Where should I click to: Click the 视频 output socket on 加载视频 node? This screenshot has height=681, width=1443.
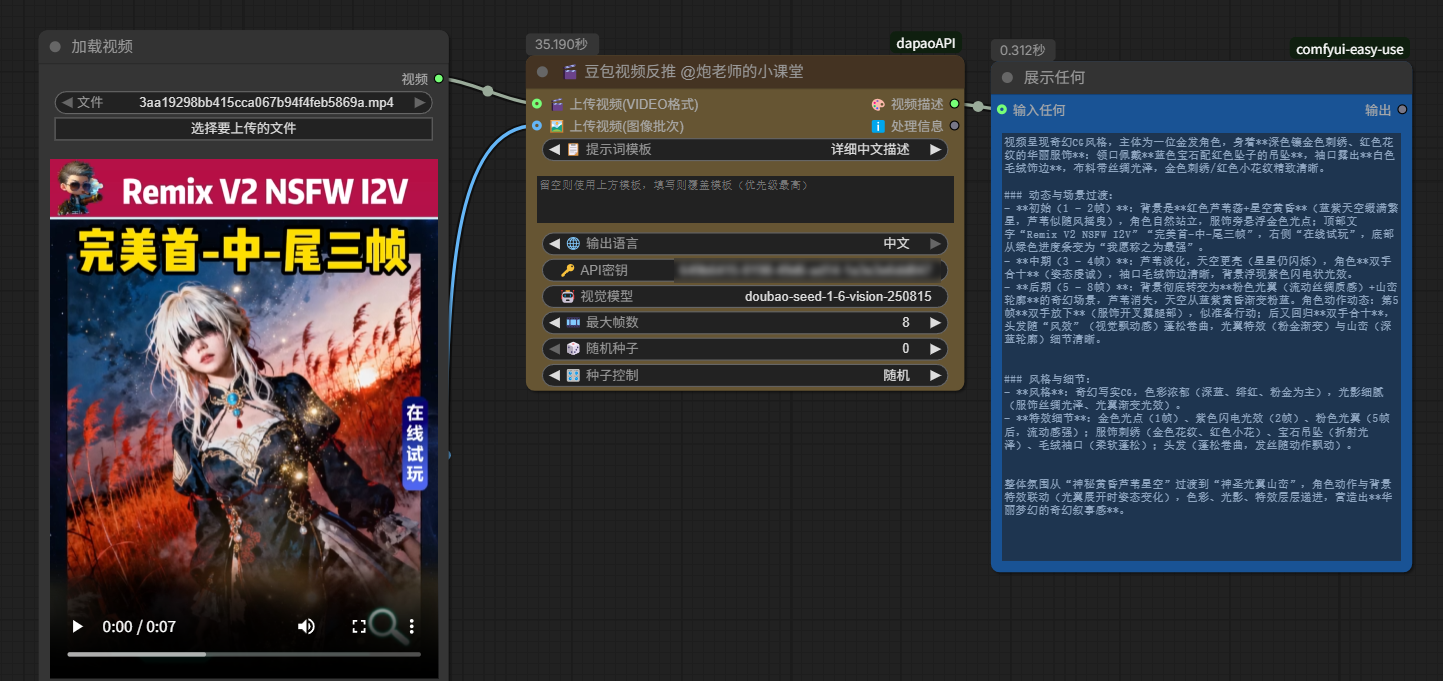coord(439,79)
